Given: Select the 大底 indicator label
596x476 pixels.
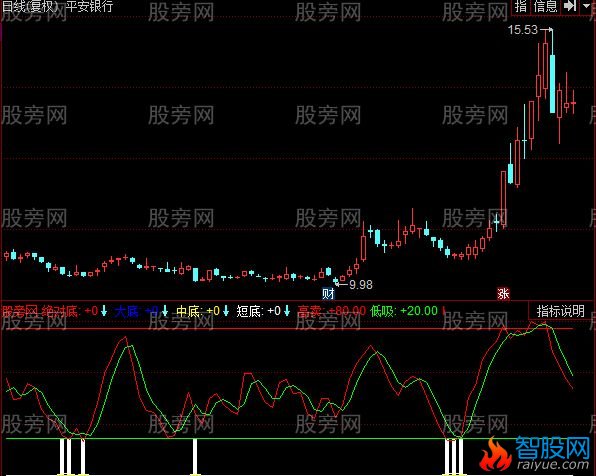Looking at the screenshot, I should pyautogui.click(x=128, y=311).
